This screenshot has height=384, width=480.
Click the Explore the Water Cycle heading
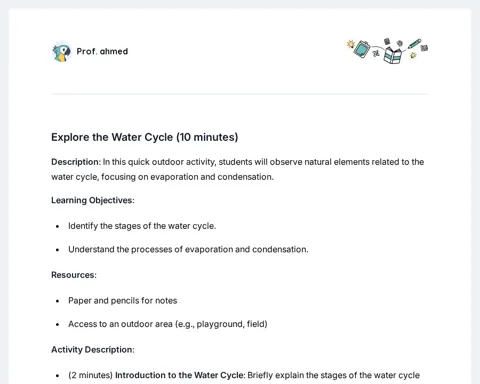(145, 137)
